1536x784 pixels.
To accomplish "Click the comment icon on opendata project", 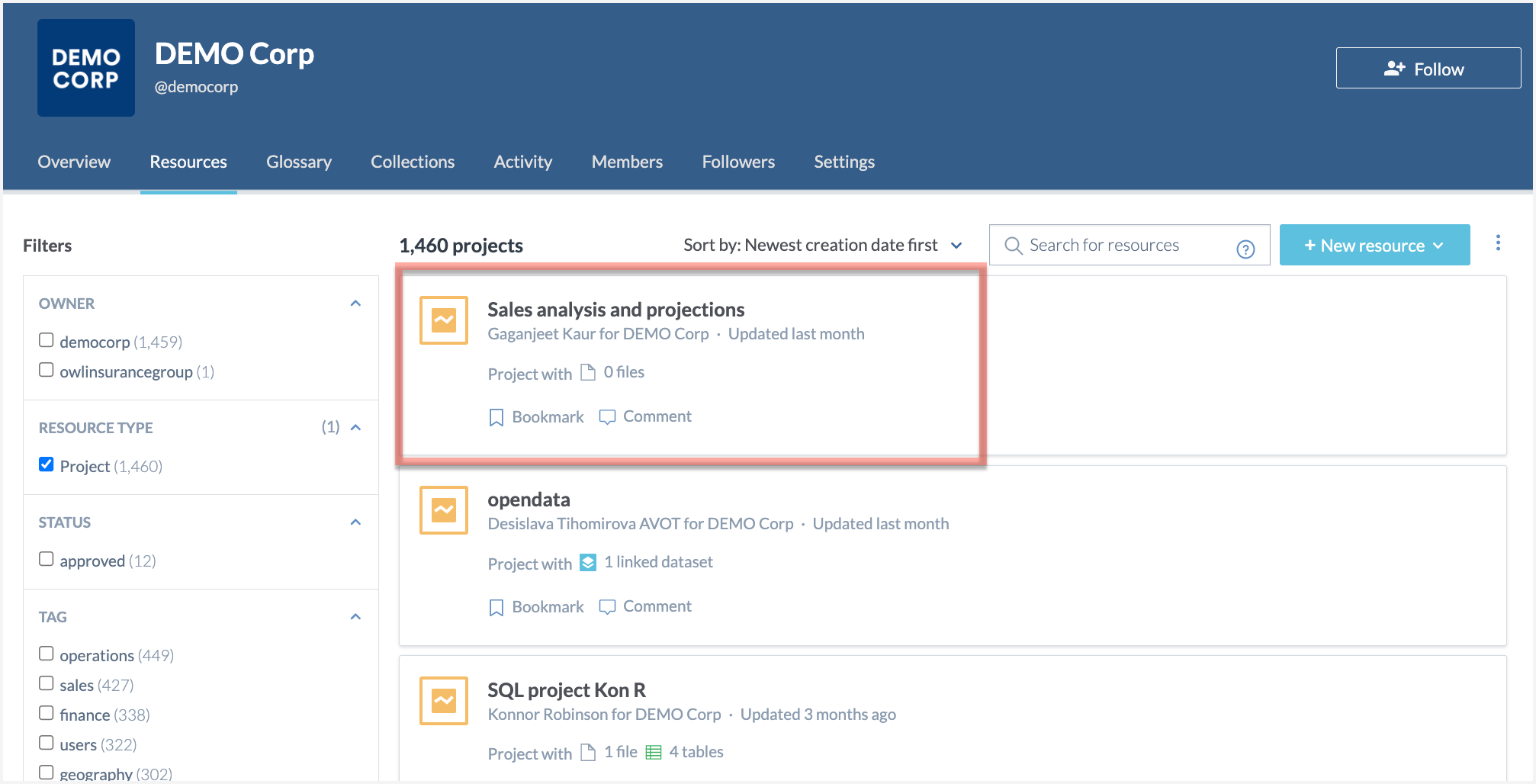I will [607, 607].
